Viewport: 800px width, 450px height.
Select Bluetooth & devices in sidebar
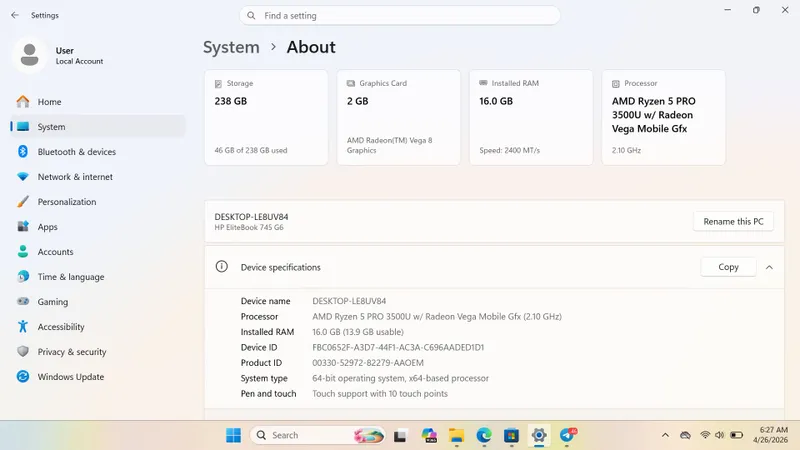coord(98,152)
